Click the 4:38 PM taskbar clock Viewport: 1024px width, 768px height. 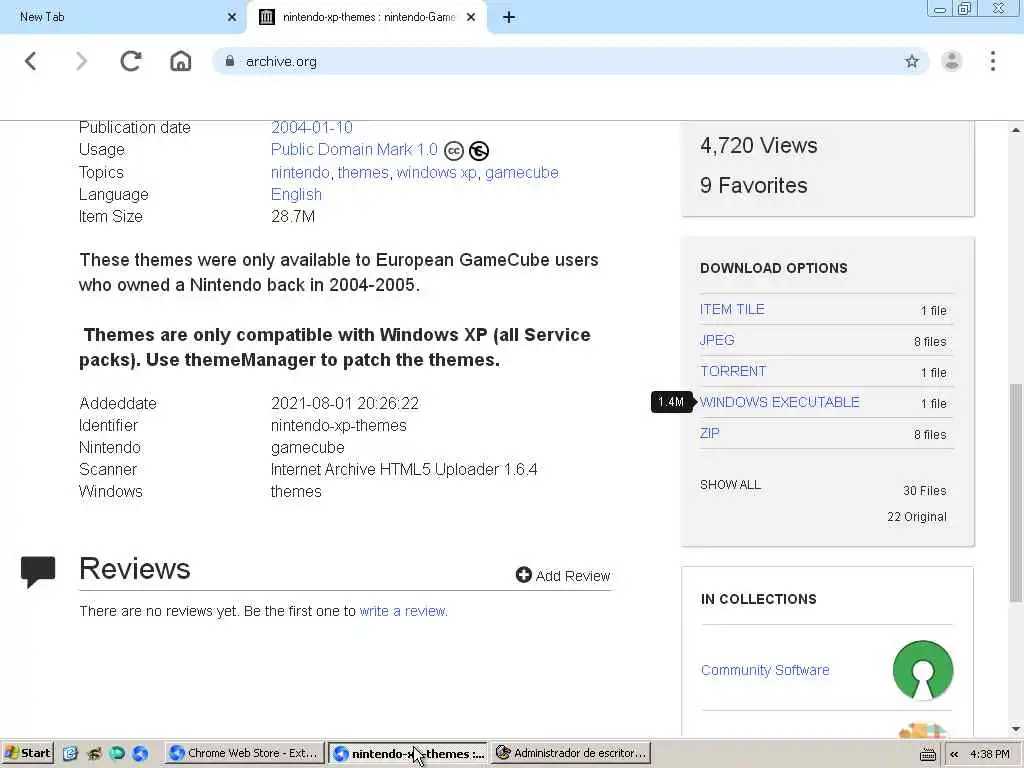[x=989, y=754]
